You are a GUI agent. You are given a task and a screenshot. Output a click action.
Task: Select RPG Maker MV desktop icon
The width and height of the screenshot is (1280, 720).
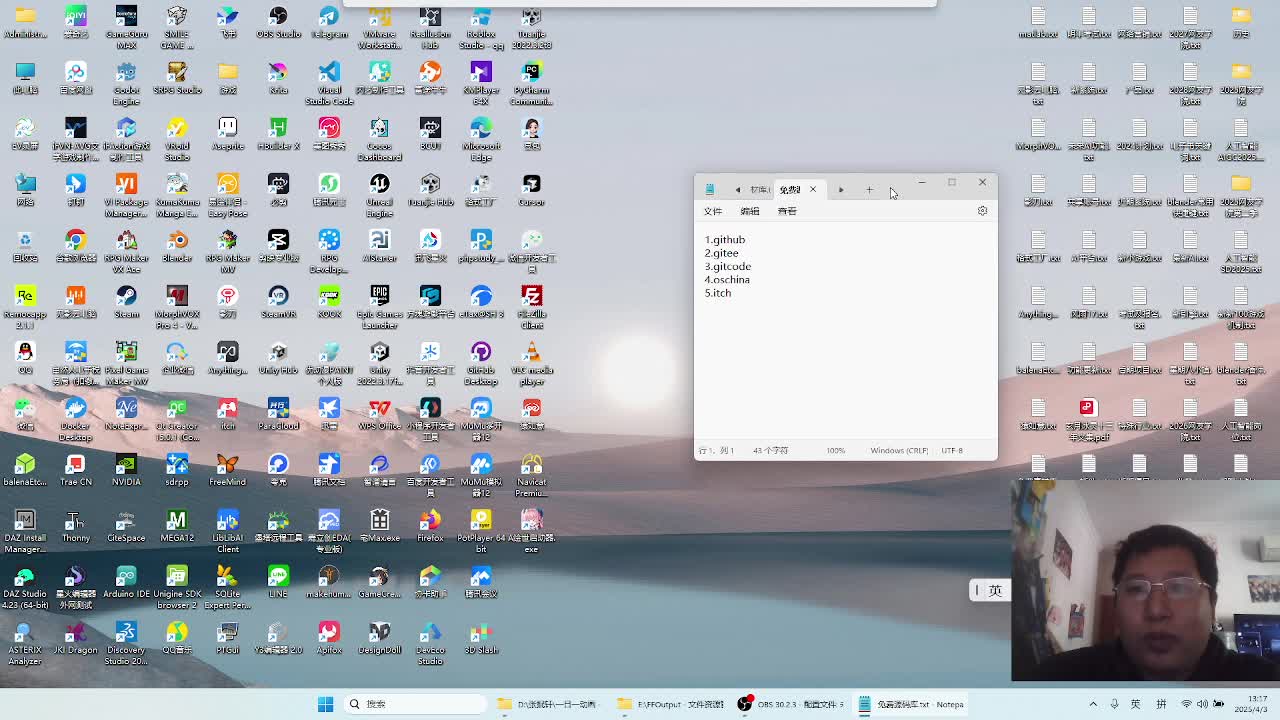coord(228,252)
